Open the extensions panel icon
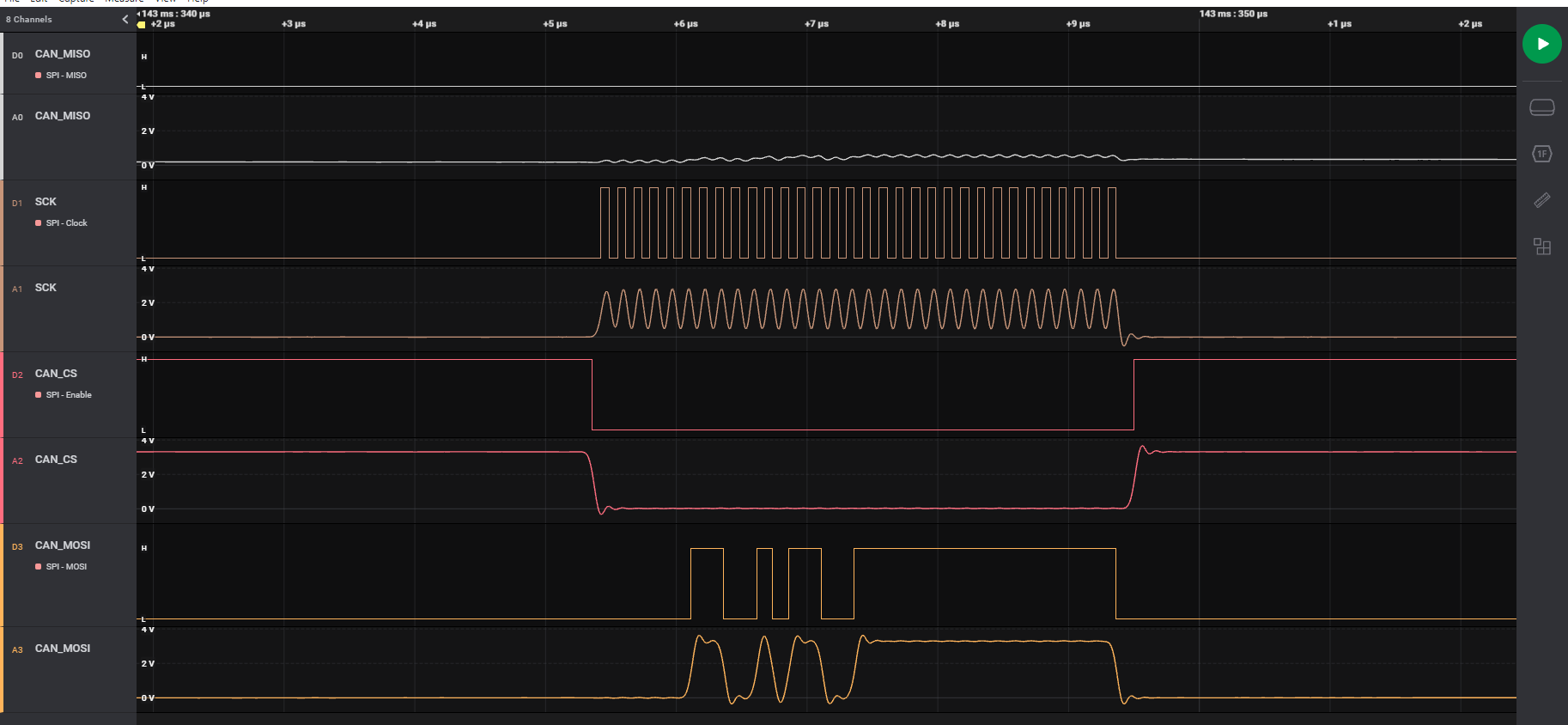Viewport: 1568px width, 725px height. (1541, 247)
